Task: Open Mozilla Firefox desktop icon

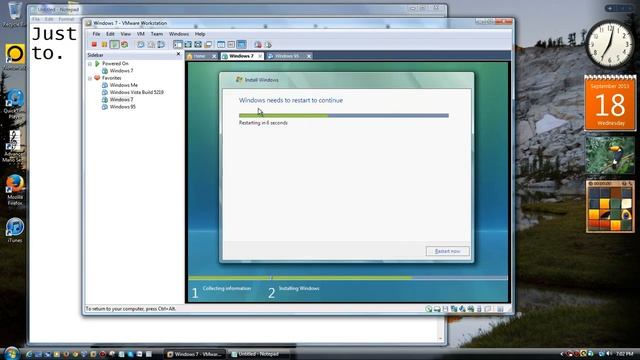Action: click(15, 190)
